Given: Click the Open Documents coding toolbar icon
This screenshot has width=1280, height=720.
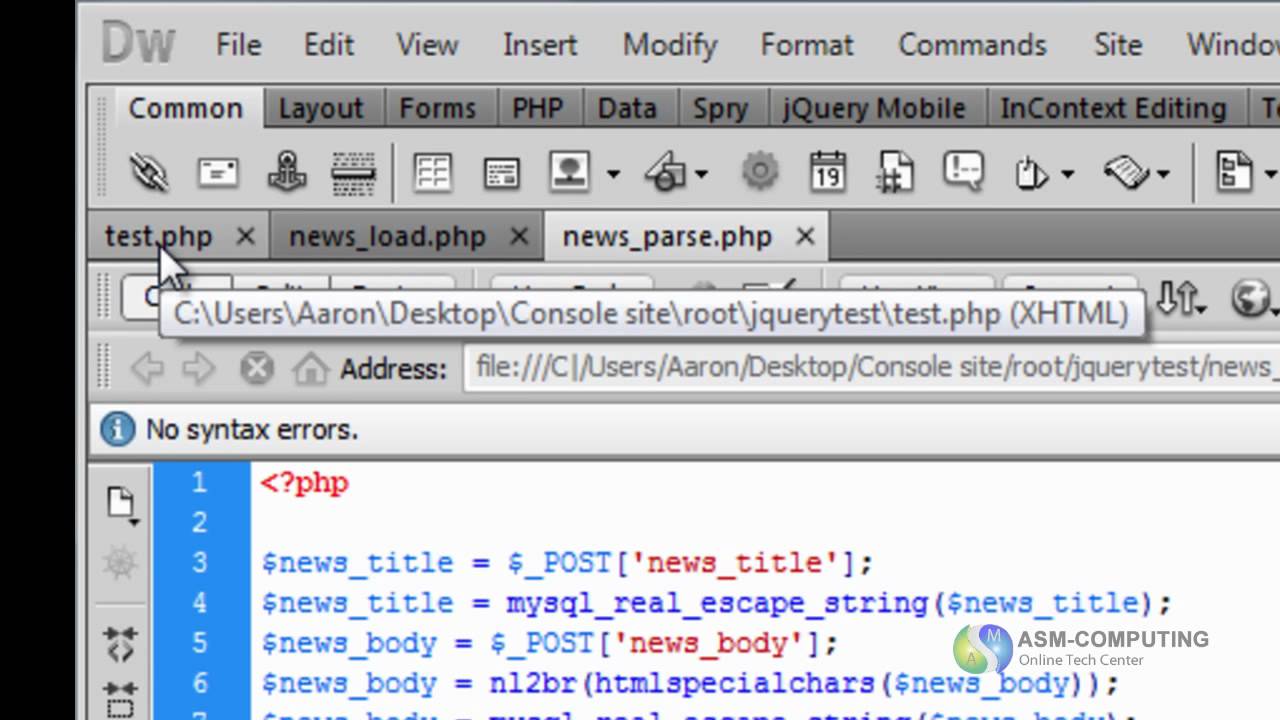Looking at the screenshot, I should pos(122,505).
